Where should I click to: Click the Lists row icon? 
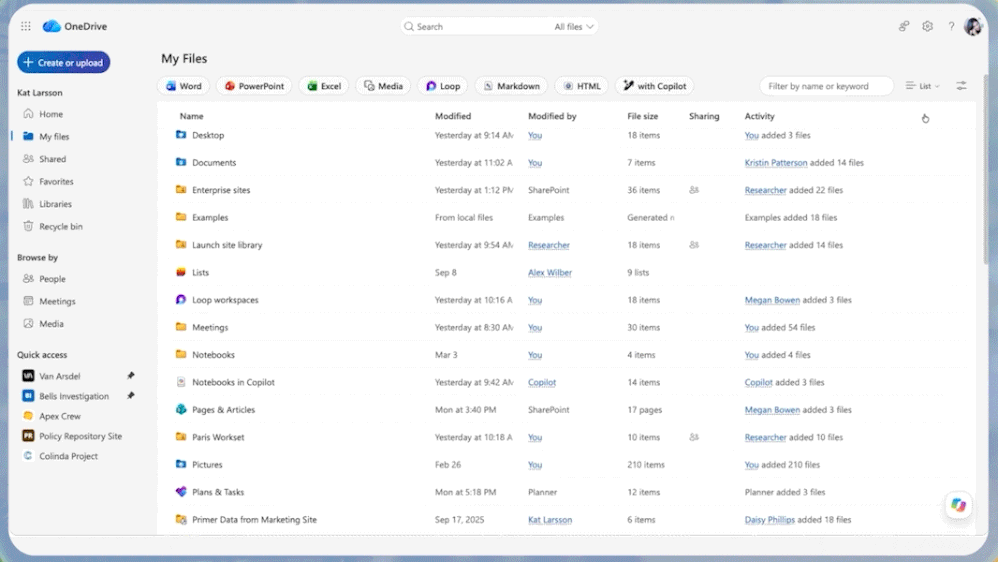181,272
